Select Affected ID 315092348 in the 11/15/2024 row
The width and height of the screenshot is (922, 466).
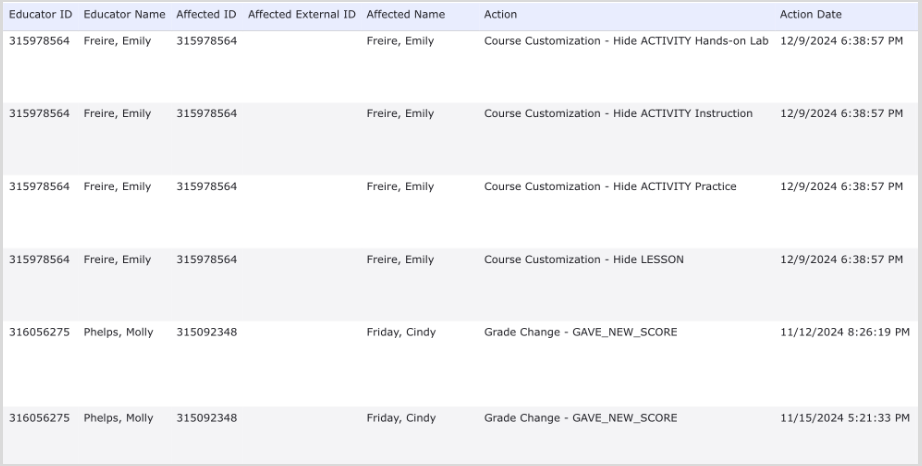point(206,418)
